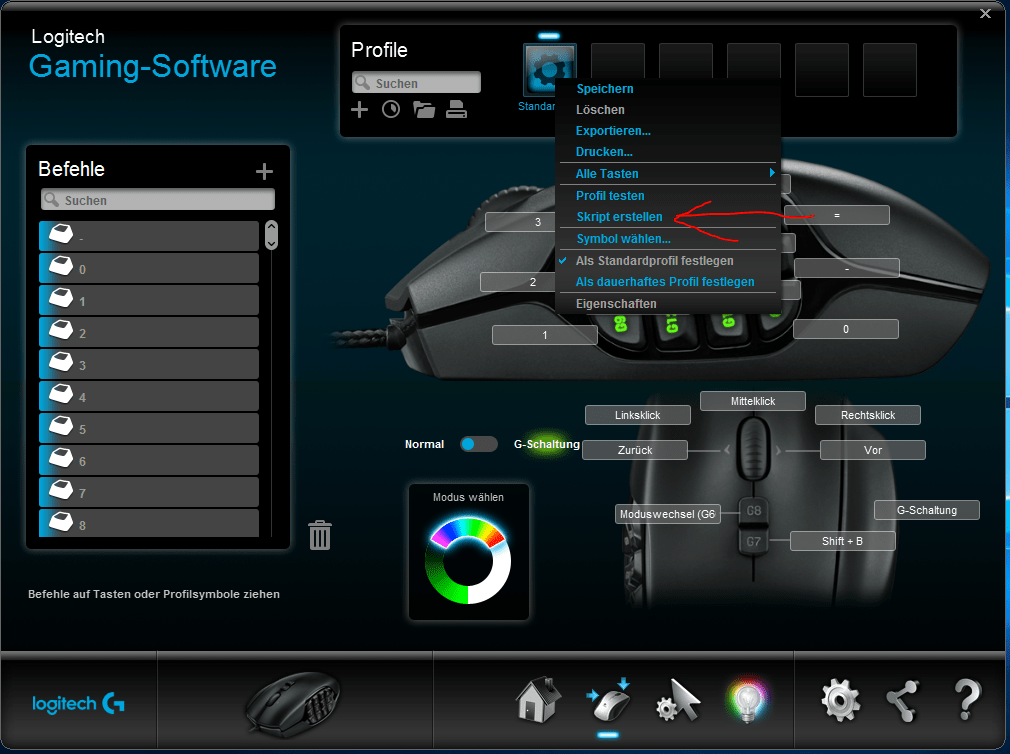Screen dimensions: 1010x754
Task: Add a new command in the Befehle panel
Action: [264, 170]
